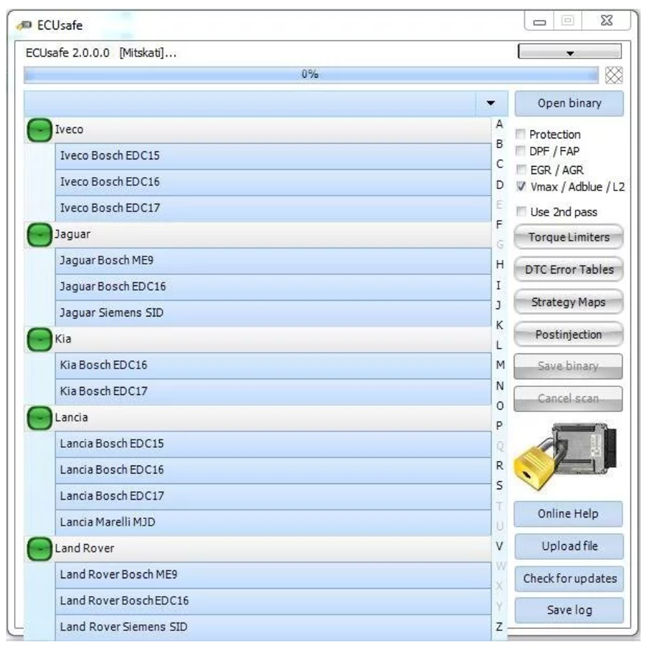Viewport: 650px width, 650px height.
Task: Jump to letter N in index
Action: pos(500,386)
